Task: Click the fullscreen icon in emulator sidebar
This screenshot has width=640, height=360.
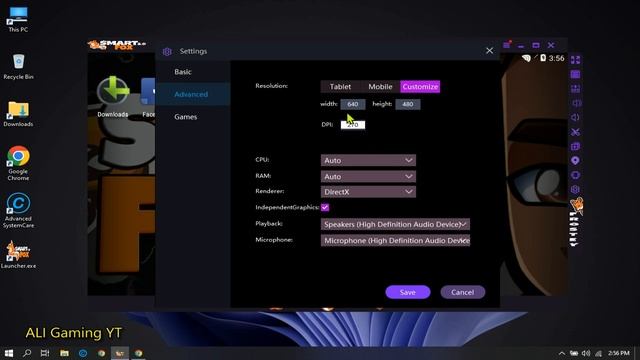Action: (576, 60)
